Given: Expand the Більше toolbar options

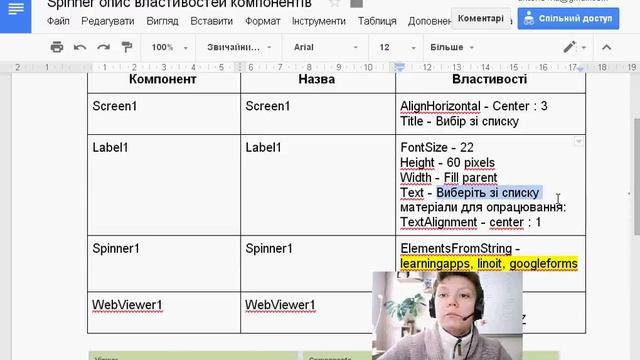Looking at the screenshot, I should pyautogui.click(x=451, y=47).
